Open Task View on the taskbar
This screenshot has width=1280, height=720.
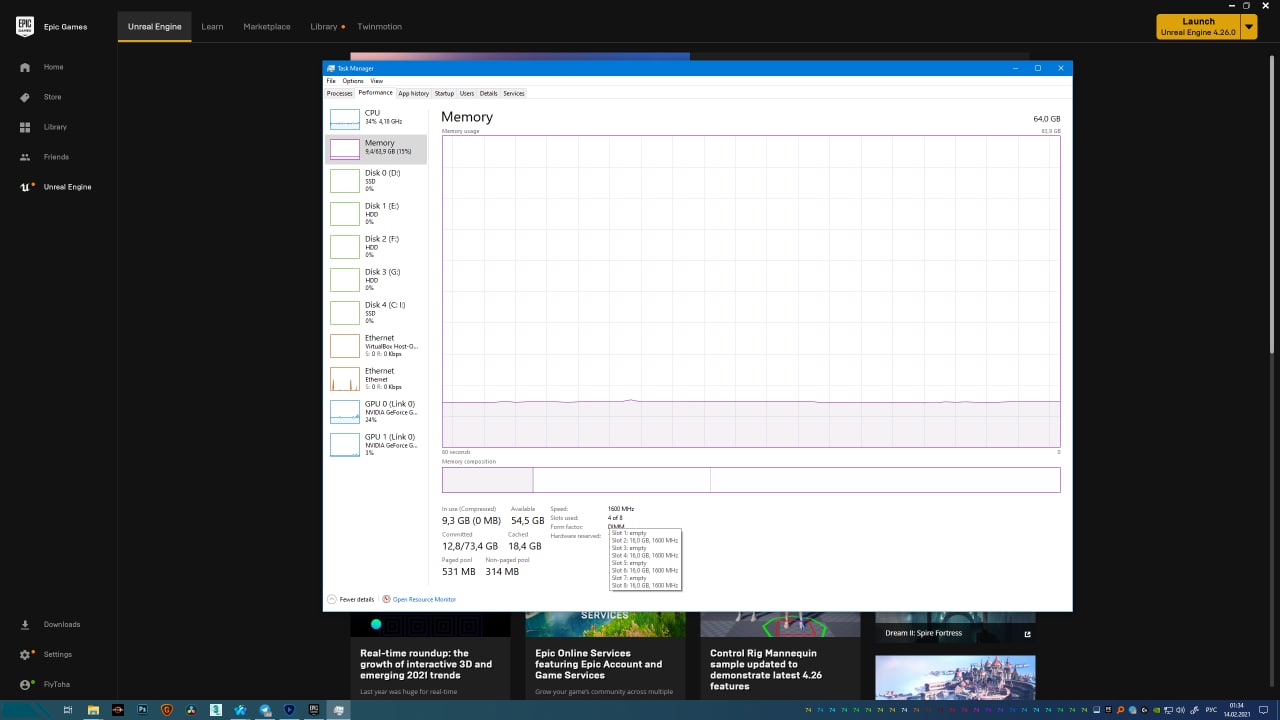coord(68,710)
